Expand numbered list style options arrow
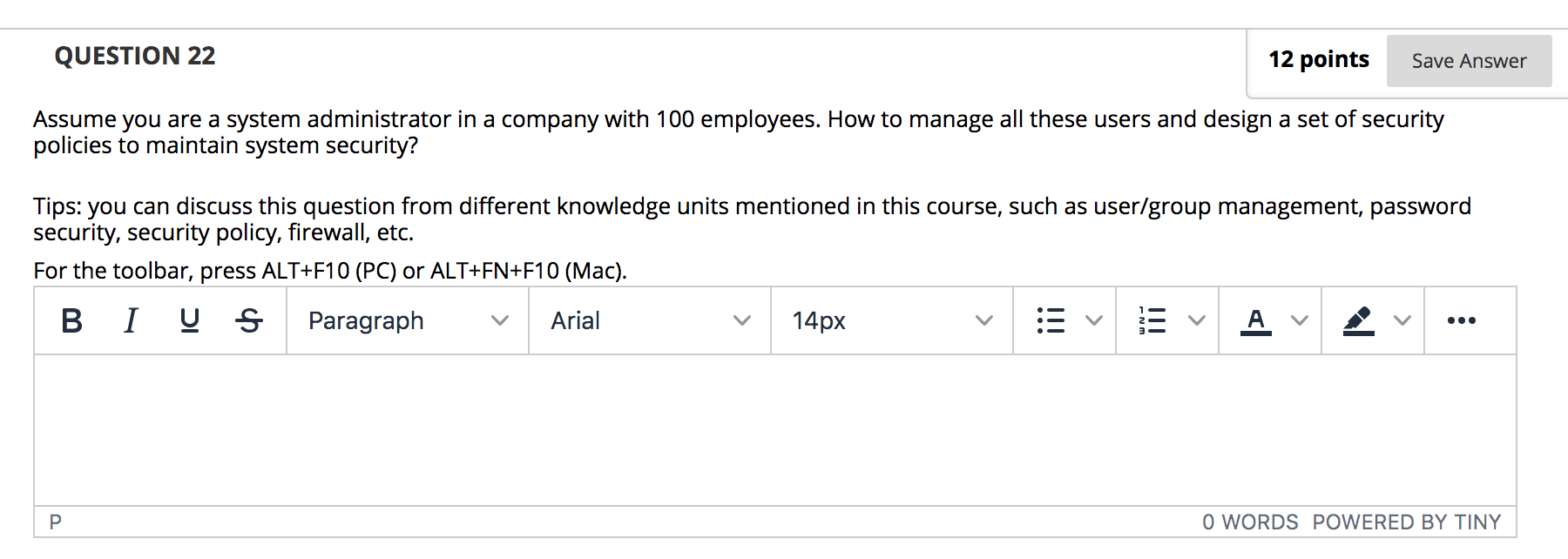 click(1197, 321)
